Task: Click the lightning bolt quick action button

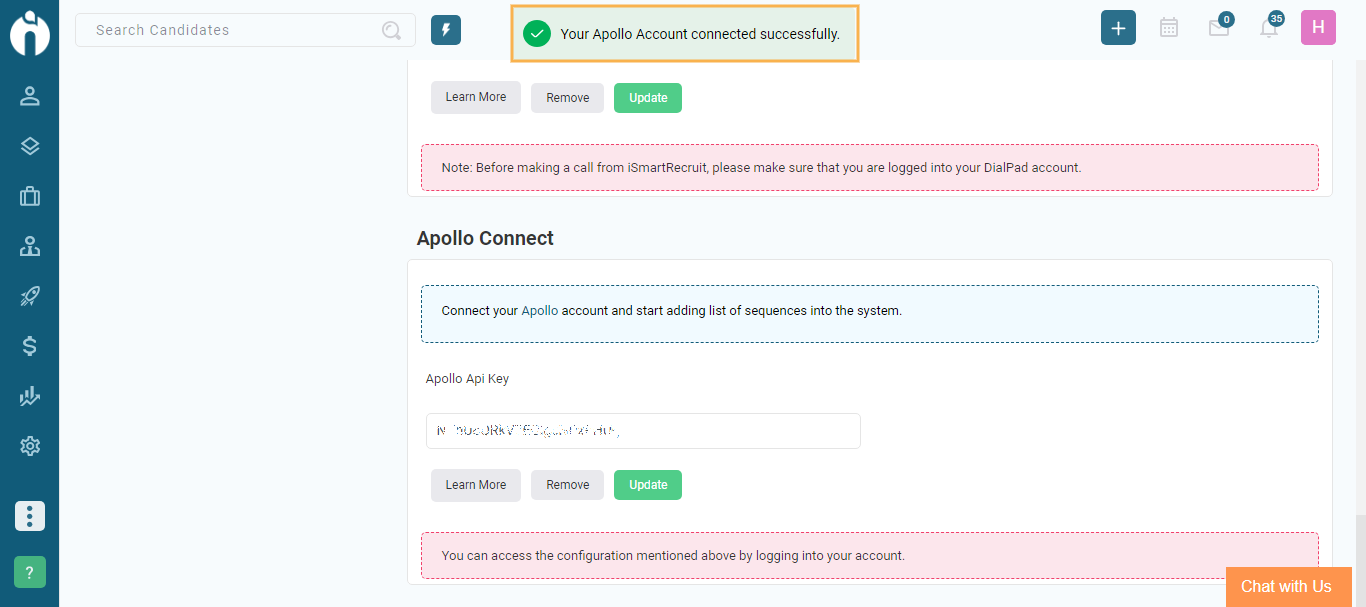Action: (446, 30)
